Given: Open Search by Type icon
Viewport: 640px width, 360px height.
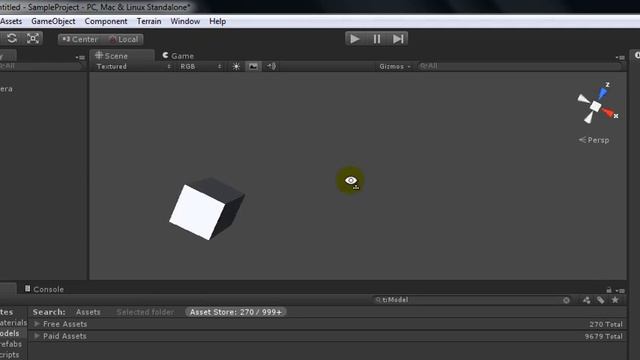Looking at the screenshot, I should [587, 300].
